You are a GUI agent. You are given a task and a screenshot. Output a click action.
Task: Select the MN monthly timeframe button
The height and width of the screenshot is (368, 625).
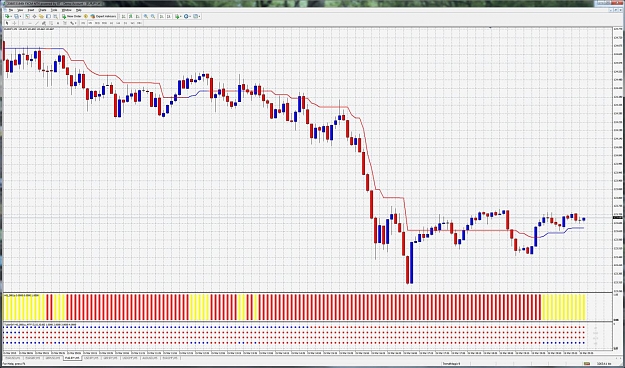(x=139, y=23)
